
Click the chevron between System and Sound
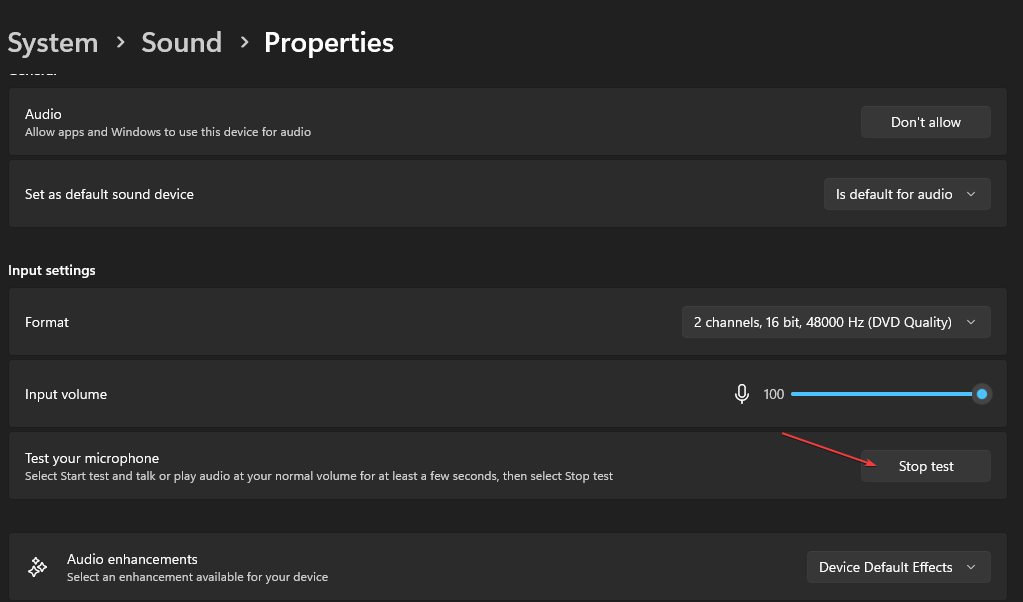tap(120, 43)
